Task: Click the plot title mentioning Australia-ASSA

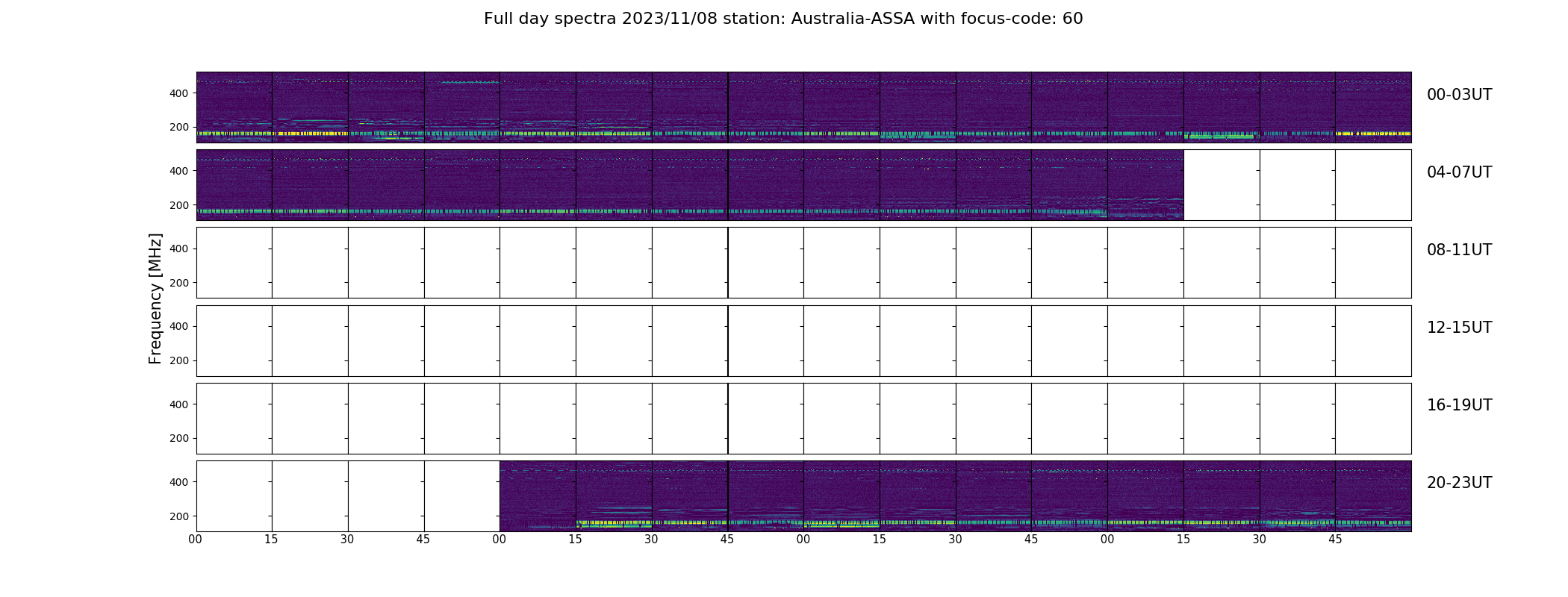Action: pos(783,19)
